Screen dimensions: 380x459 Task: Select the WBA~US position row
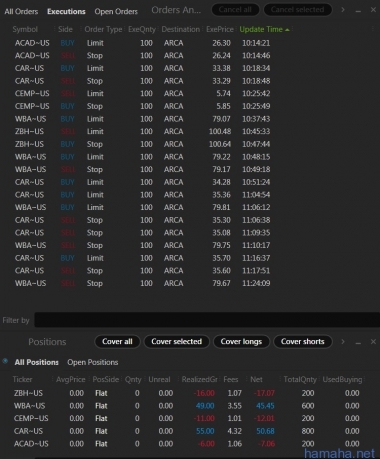point(187,406)
